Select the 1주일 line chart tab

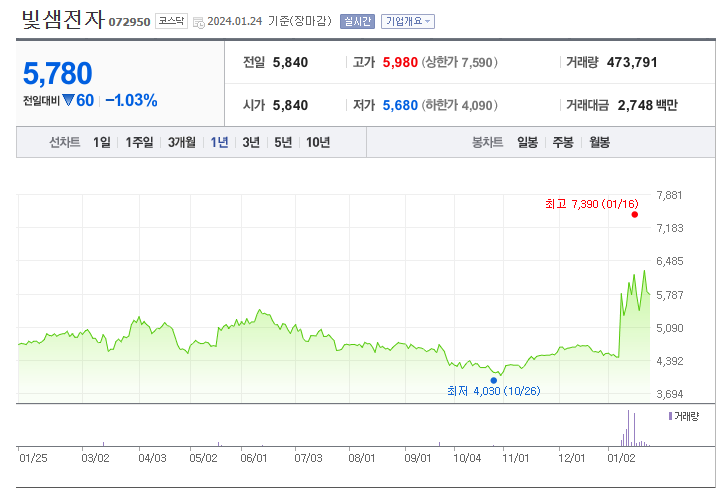click(139, 142)
